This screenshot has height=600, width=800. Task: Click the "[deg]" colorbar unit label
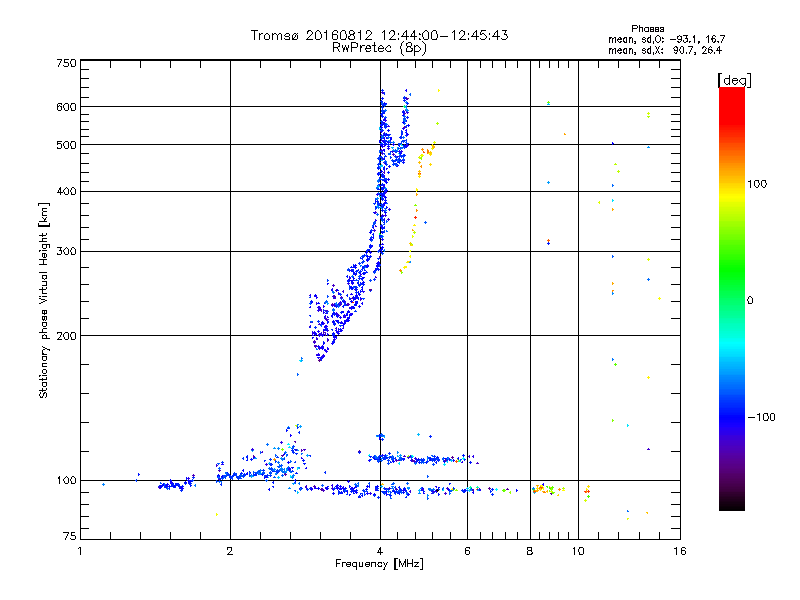click(734, 80)
